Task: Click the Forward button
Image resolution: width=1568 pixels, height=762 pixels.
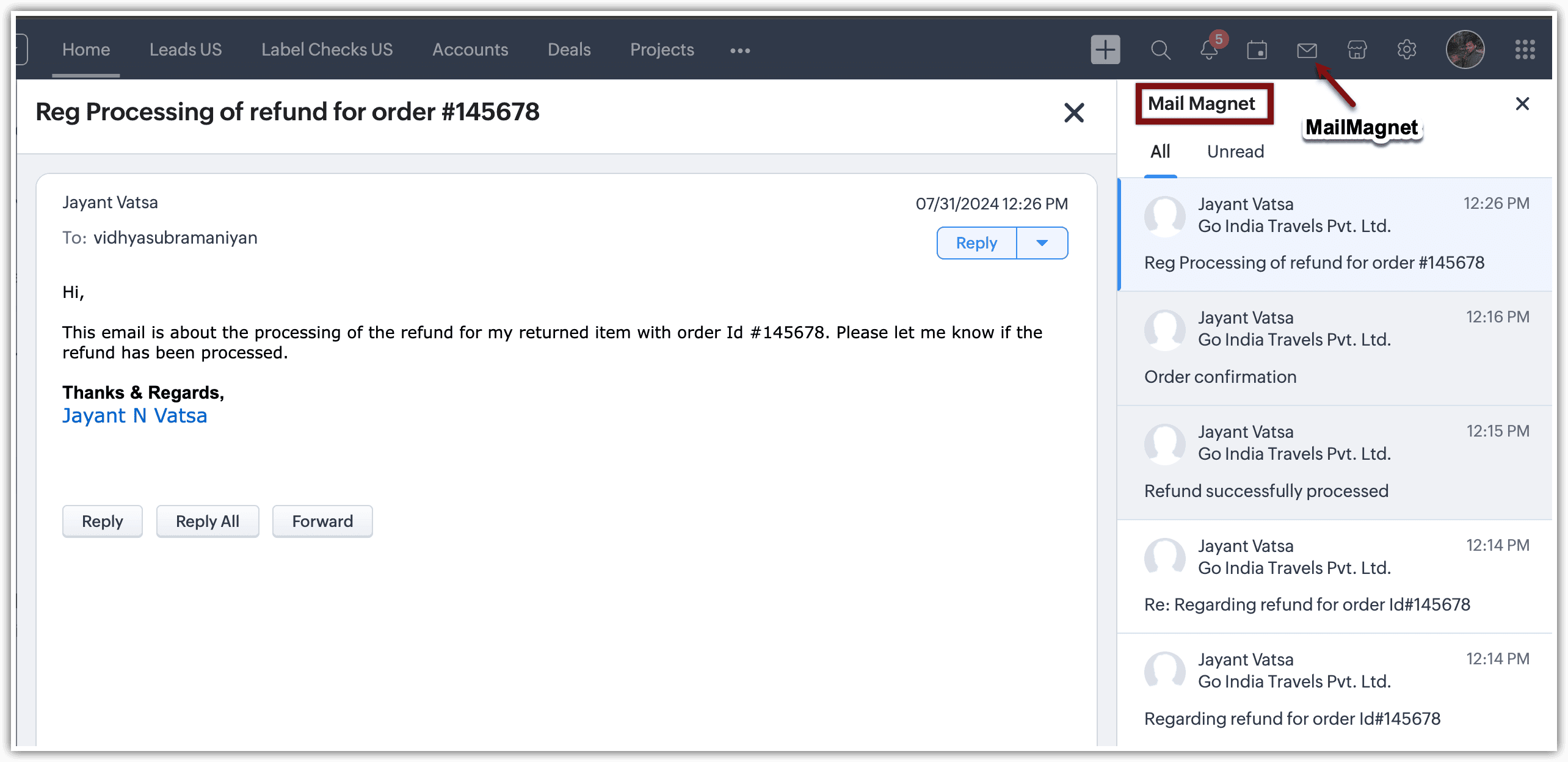Action: click(322, 521)
